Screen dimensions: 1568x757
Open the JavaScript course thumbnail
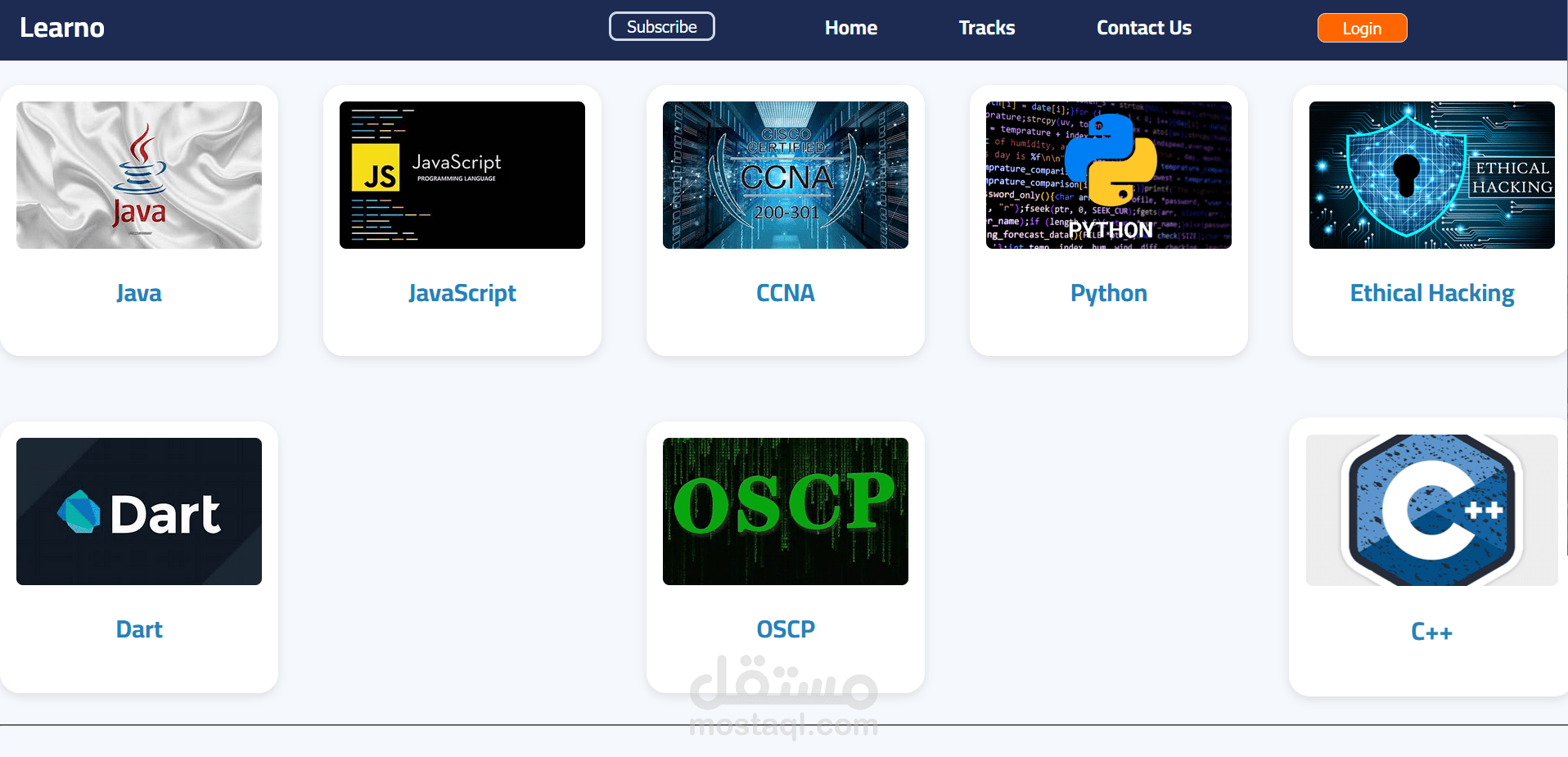point(462,175)
